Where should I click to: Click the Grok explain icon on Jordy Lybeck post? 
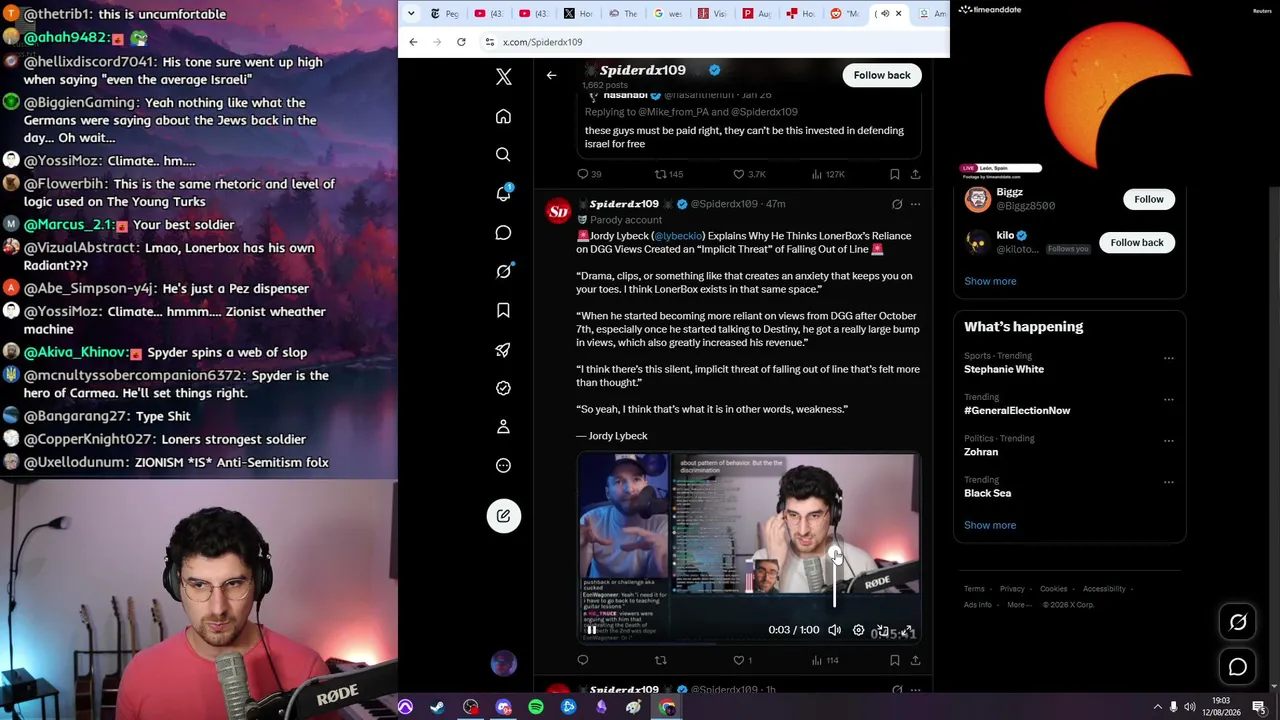897,204
